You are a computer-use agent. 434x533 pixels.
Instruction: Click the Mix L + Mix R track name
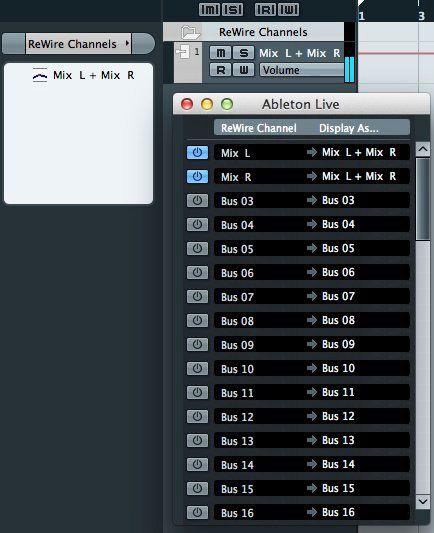(300, 53)
